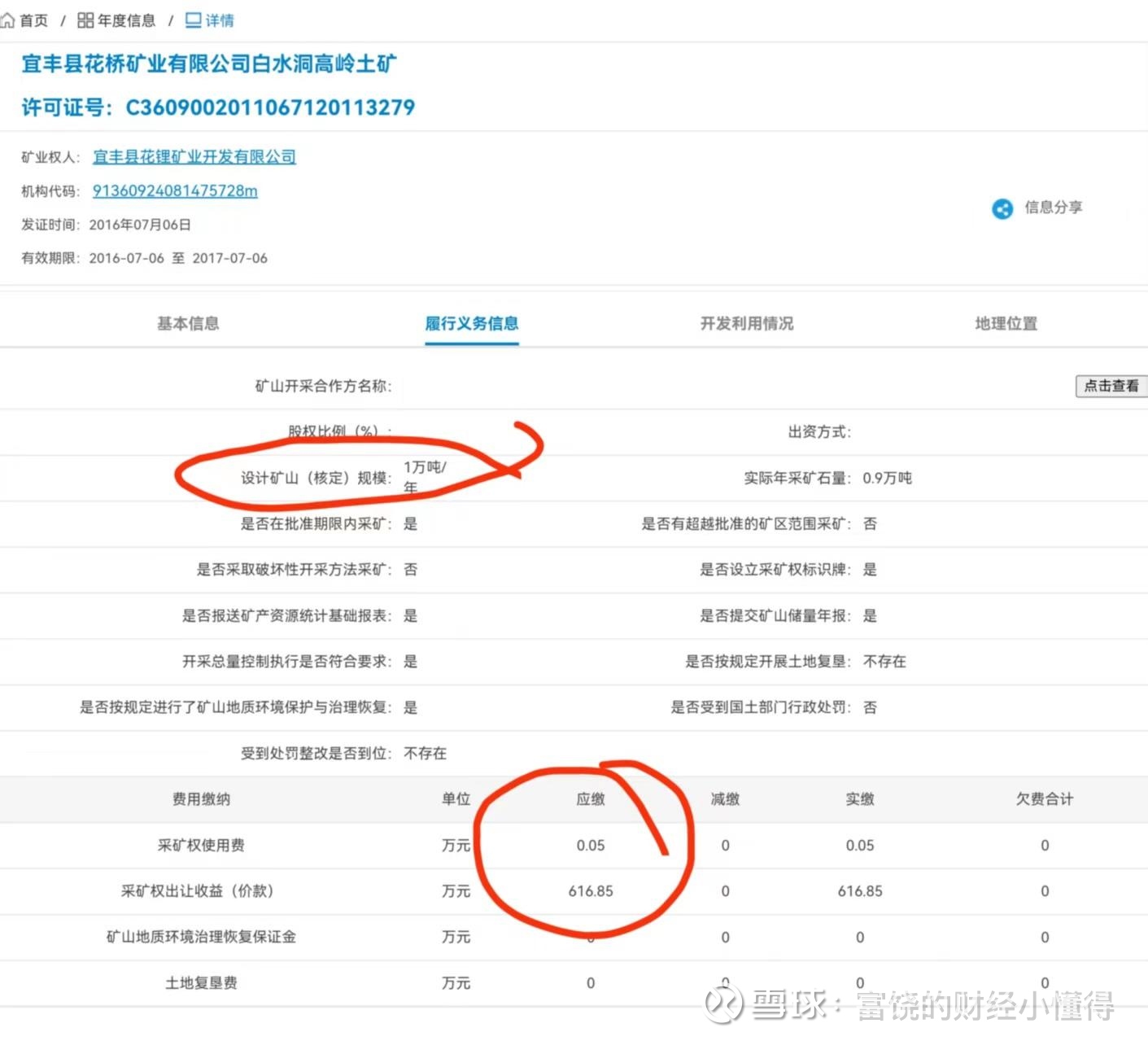1148x1041 pixels.
Task: Select 应缴 value 616.85
Action: click(591, 891)
